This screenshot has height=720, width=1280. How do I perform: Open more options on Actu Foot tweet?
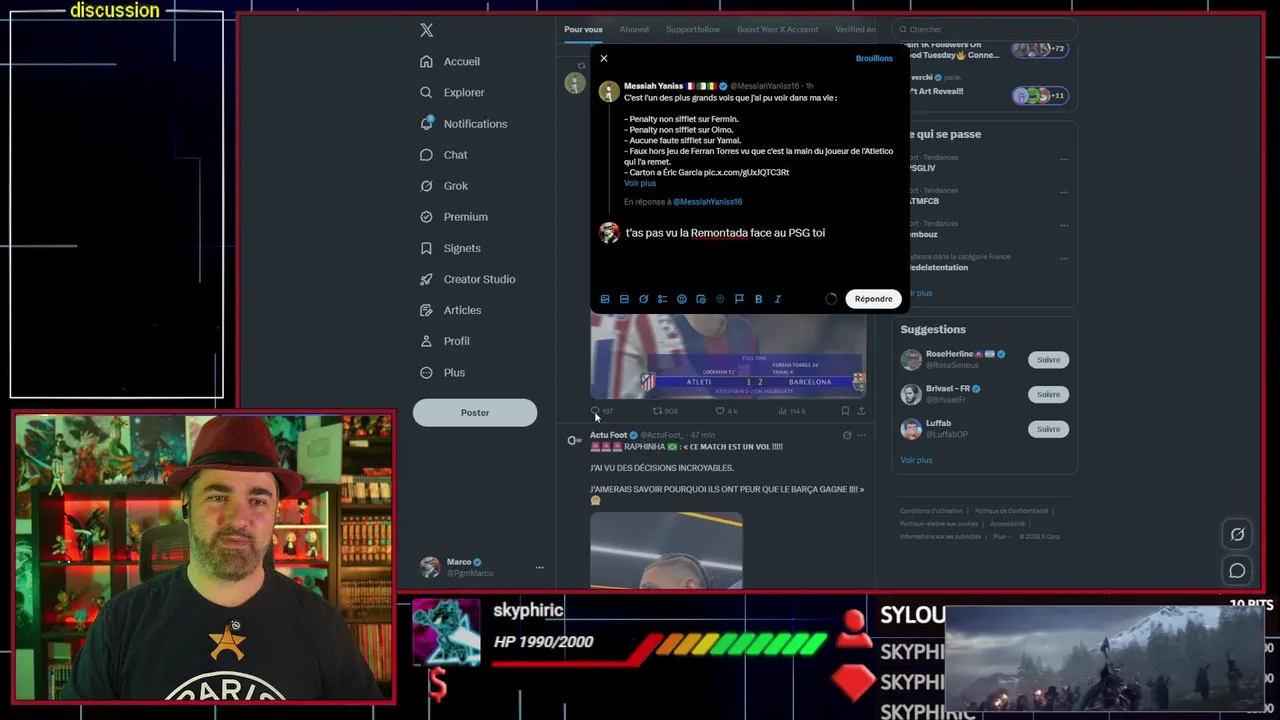861,435
